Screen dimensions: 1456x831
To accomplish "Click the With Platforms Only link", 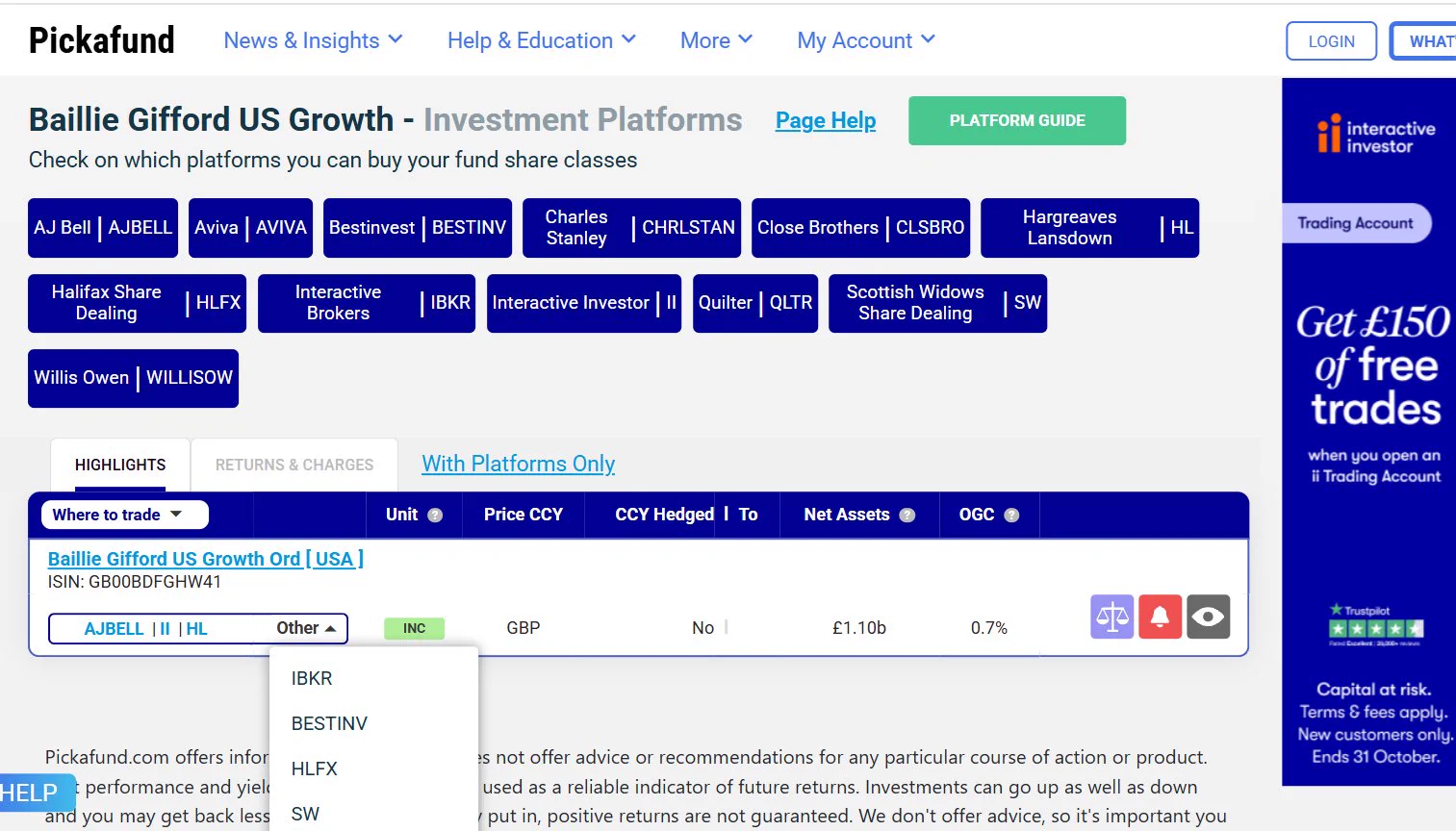I will pos(518,464).
